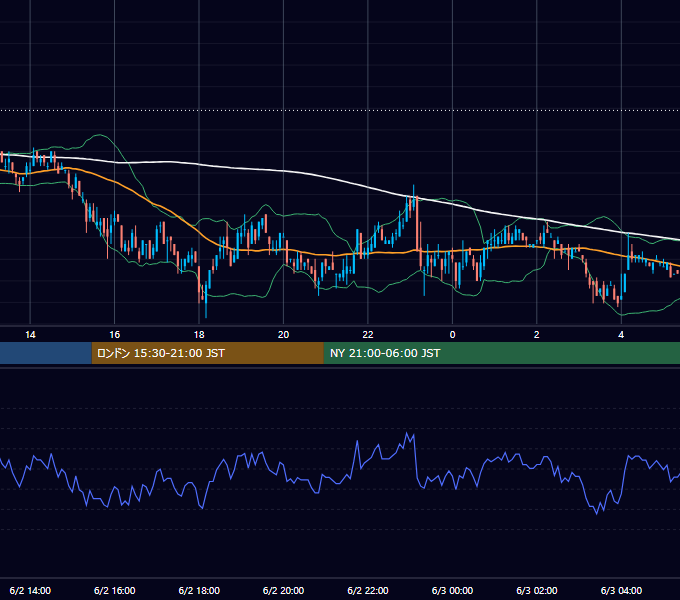
Task: Click the 6/3 04:00 label on indicator axis
Action: click(621, 590)
